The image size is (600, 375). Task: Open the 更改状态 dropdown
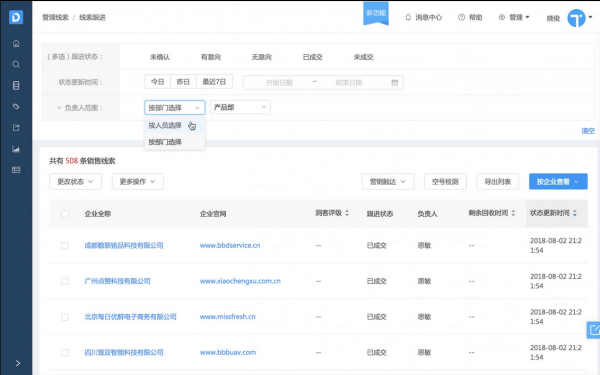click(75, 181)
